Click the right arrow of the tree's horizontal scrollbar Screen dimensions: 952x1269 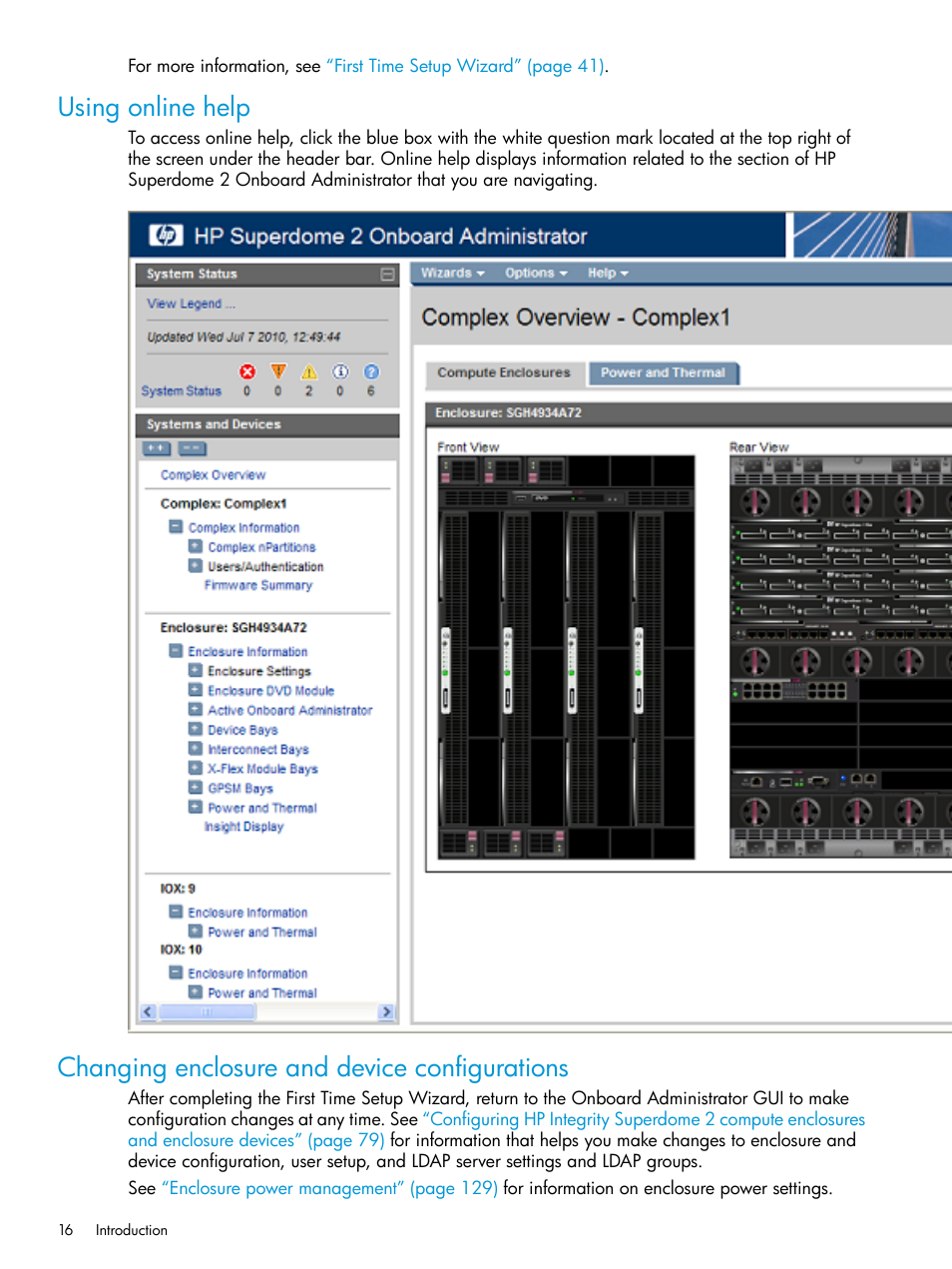pos(387,1012)
